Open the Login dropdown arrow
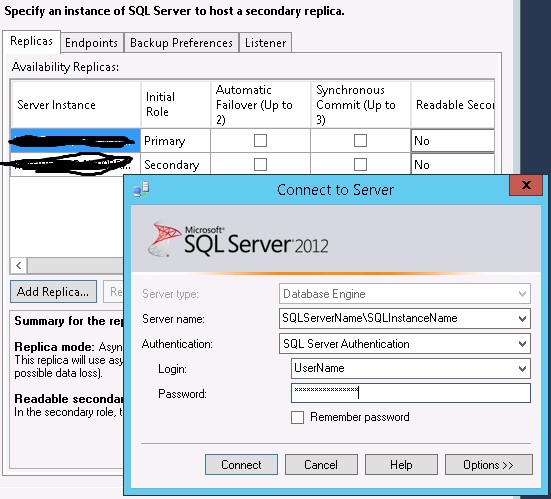 (522, 369)
